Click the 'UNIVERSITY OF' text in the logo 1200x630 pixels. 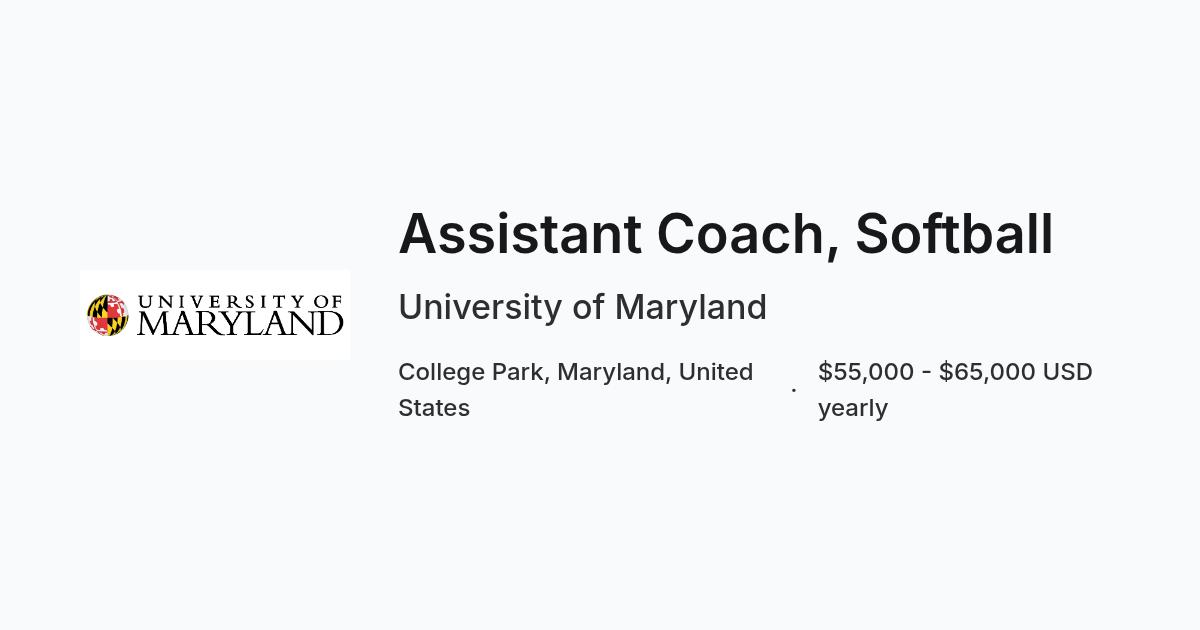click(240, 300)
